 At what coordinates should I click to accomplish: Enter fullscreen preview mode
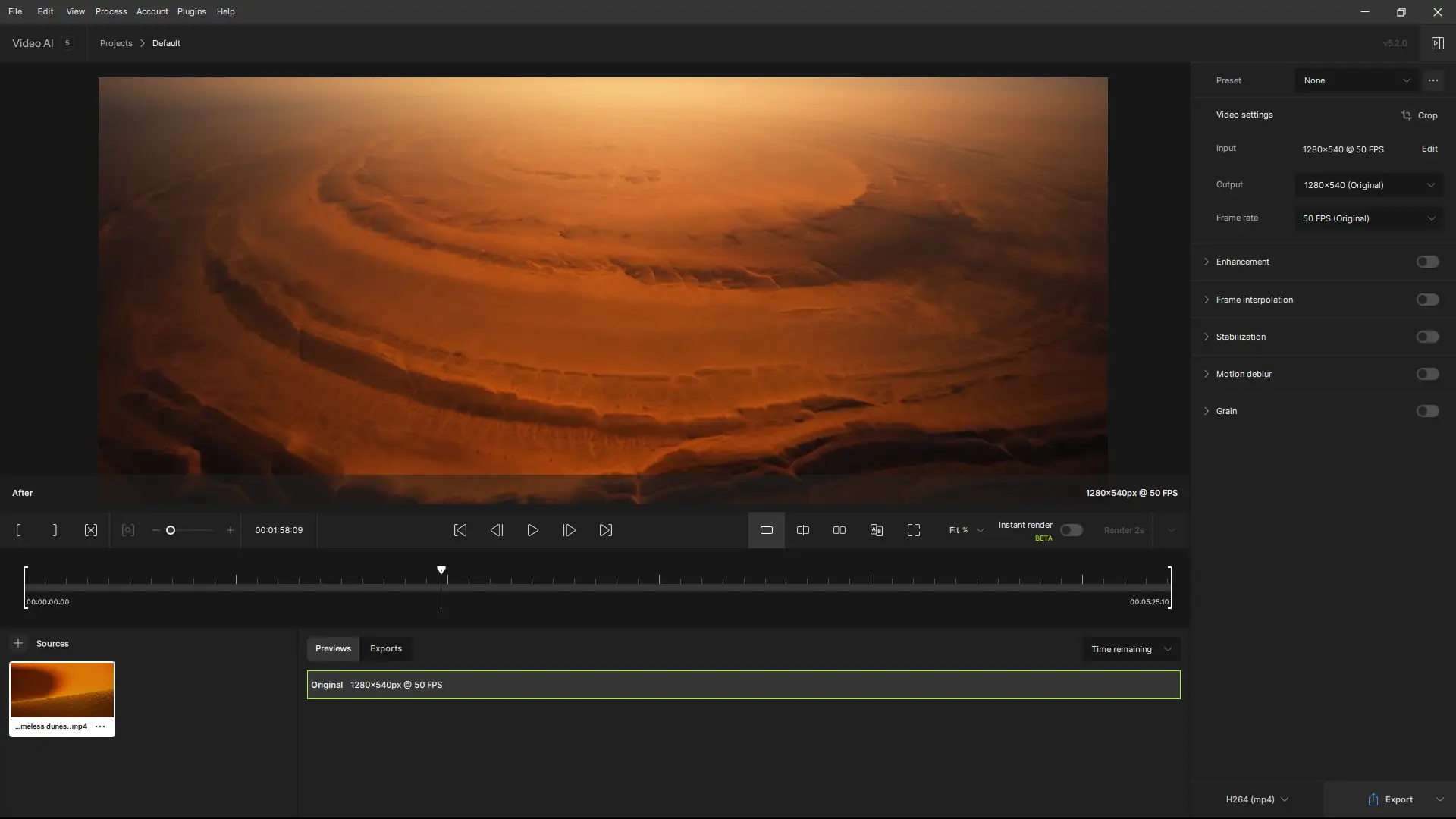[914, 530]
